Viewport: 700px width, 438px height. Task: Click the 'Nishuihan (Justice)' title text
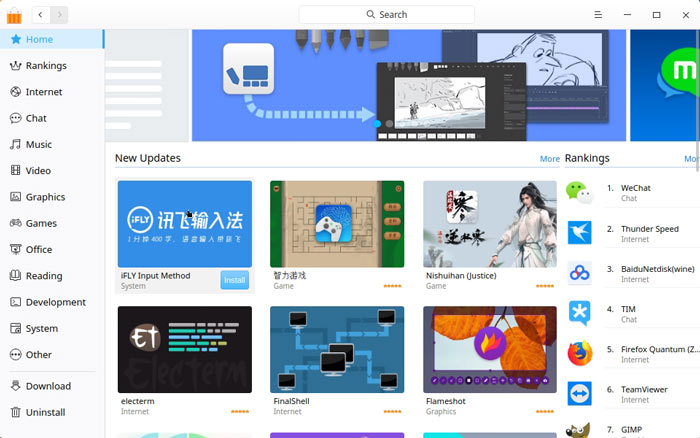[x=461, y=276]
